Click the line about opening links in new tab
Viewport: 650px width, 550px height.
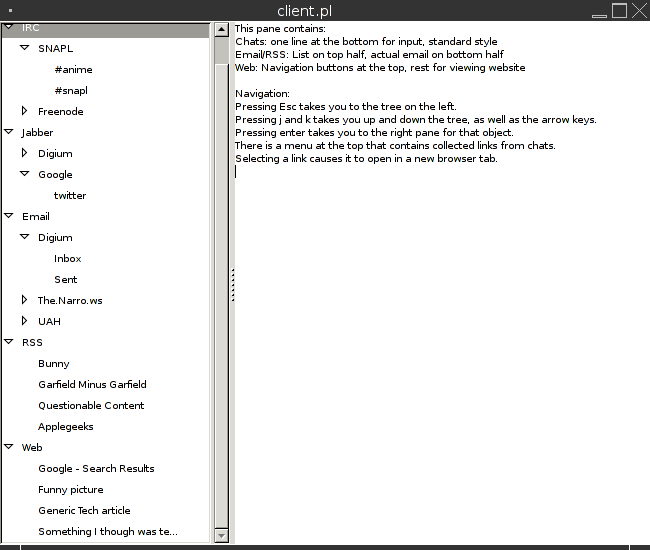[x=366, y=159]
